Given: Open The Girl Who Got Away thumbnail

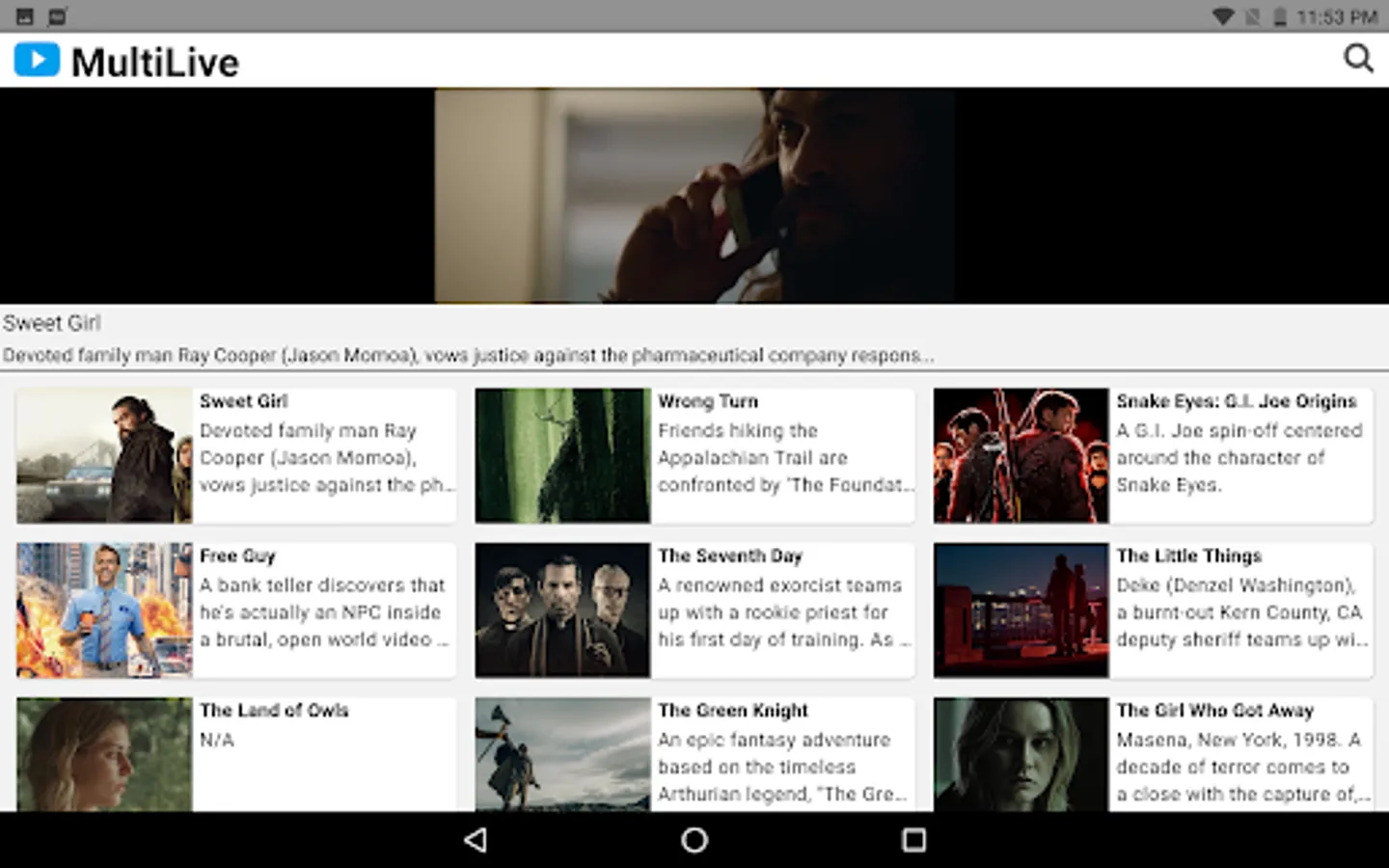Looking at the screenshot, I should [1021, 754].
